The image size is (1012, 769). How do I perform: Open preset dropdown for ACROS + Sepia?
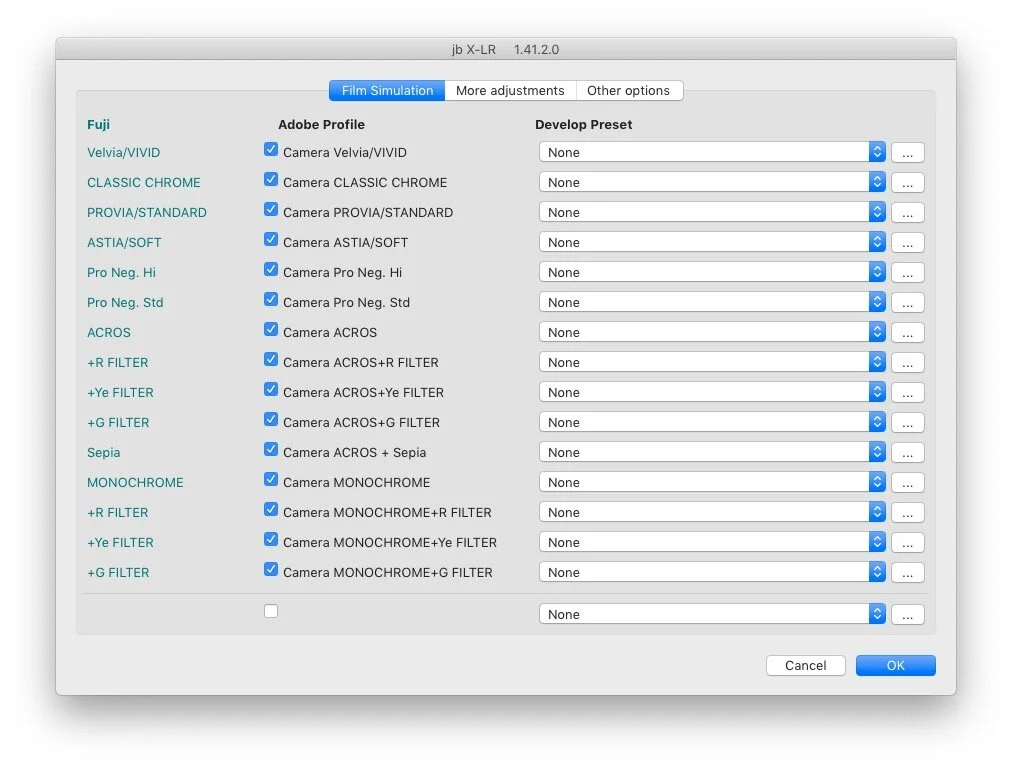(x=712, y=453)
